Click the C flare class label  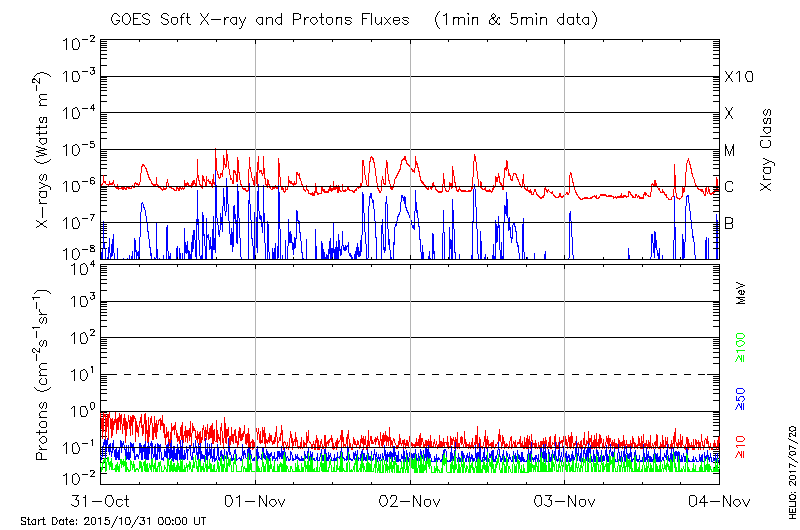(x=730, y=187)
